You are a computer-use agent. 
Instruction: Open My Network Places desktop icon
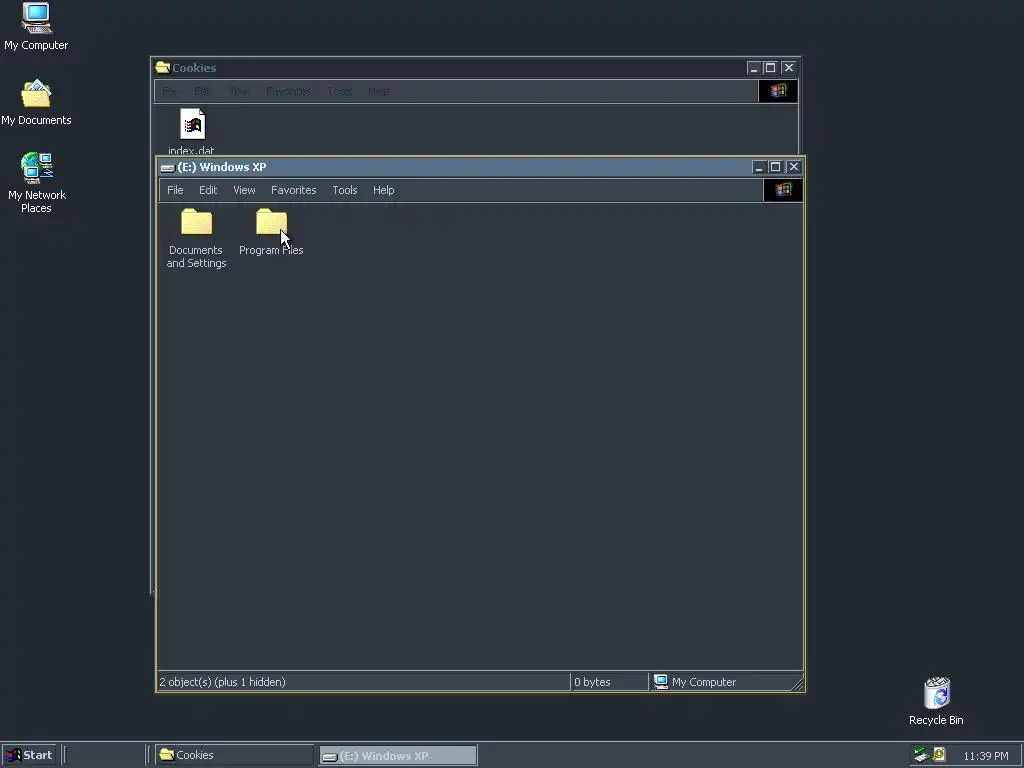pos(36,183)
